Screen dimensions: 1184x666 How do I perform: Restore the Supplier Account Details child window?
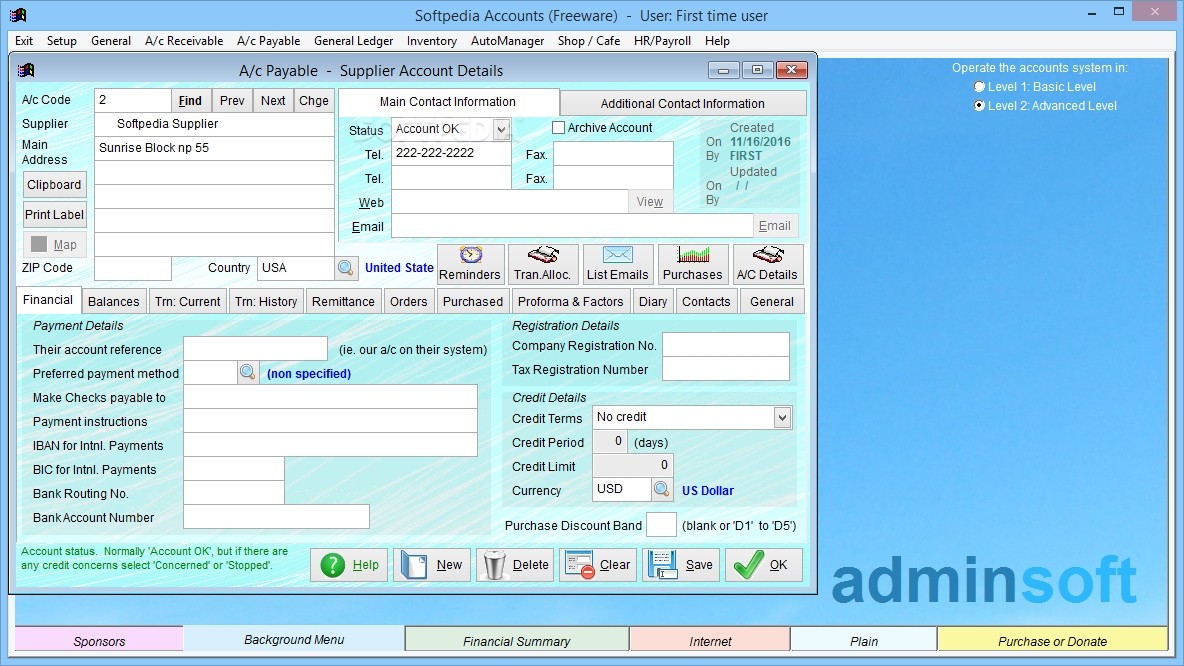[x=757, y=70]
